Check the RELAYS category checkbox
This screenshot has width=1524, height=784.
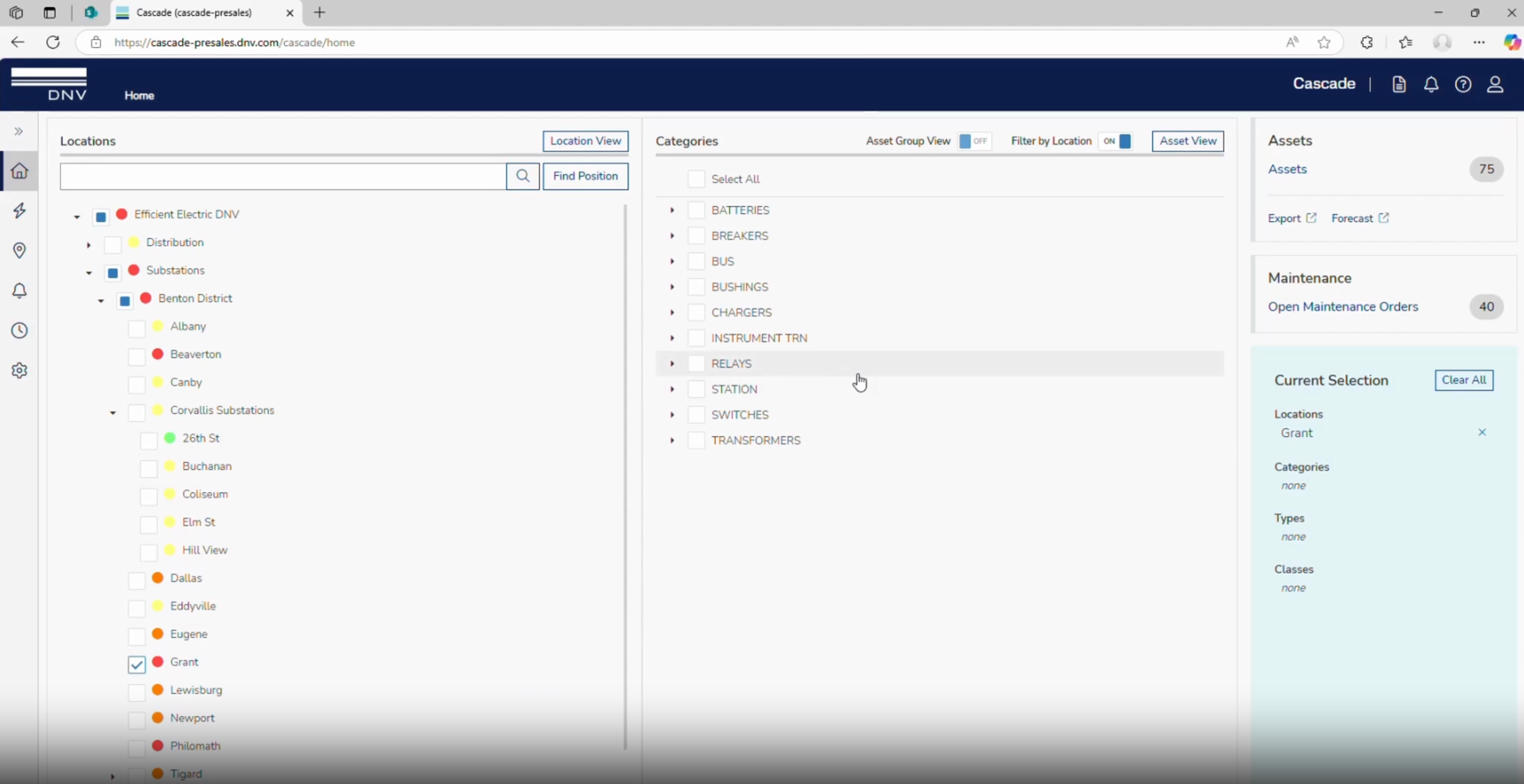697,364
